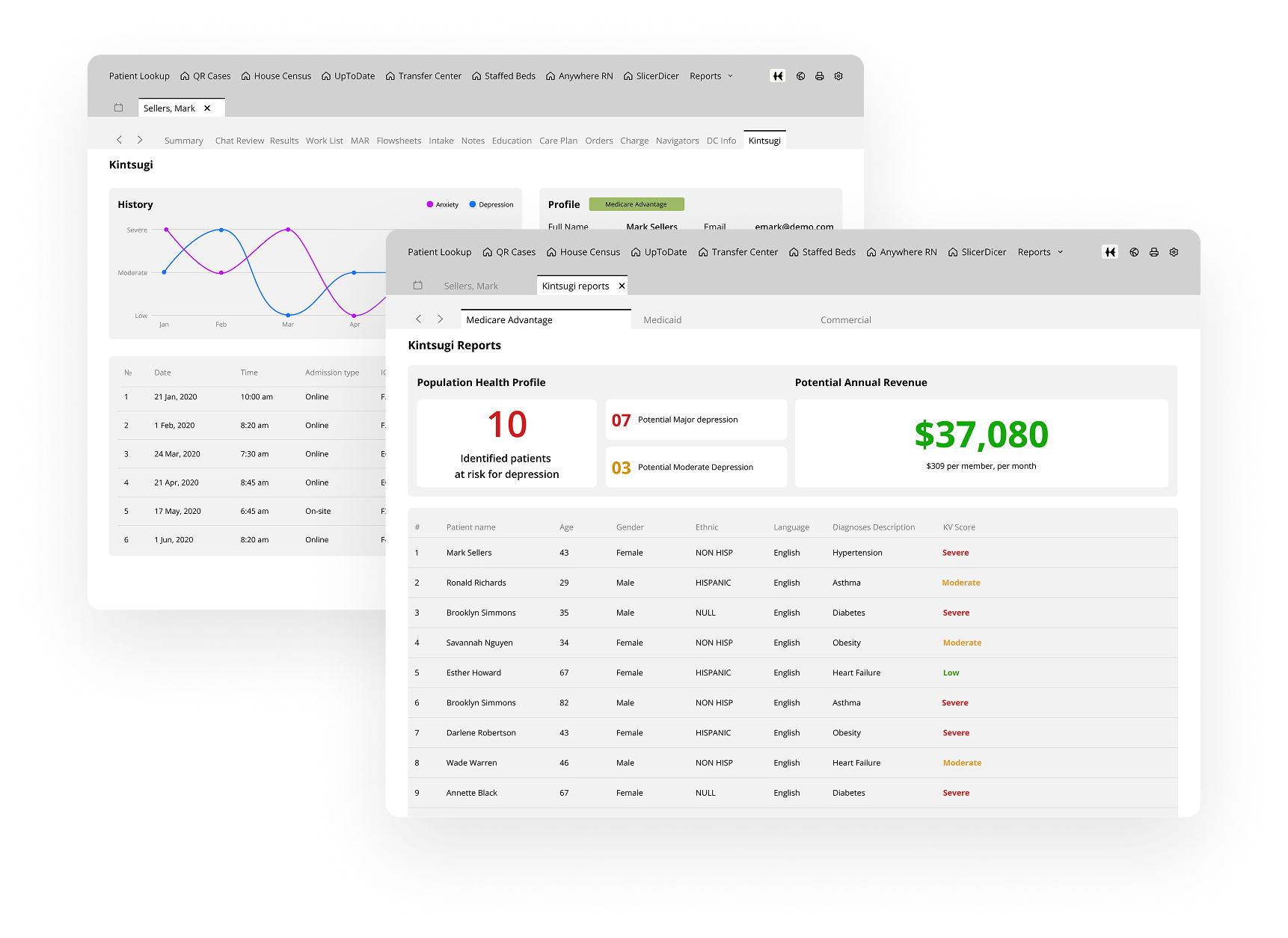Click globe icon in front window
The image size is (1288, 938).
point(1135,252)
